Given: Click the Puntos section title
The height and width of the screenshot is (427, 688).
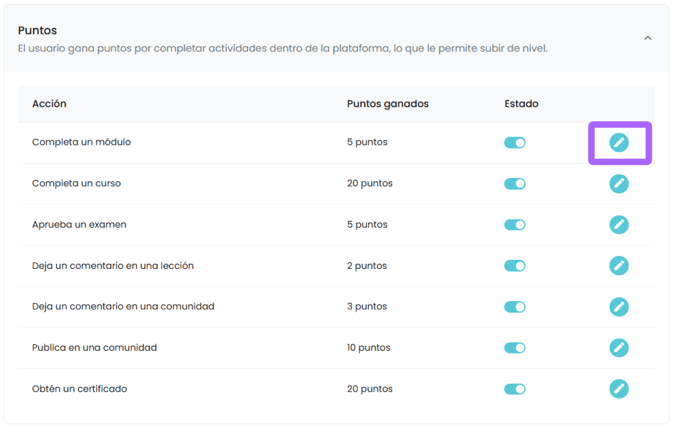Looking at the screenshot, I should (x=37, y=30).
